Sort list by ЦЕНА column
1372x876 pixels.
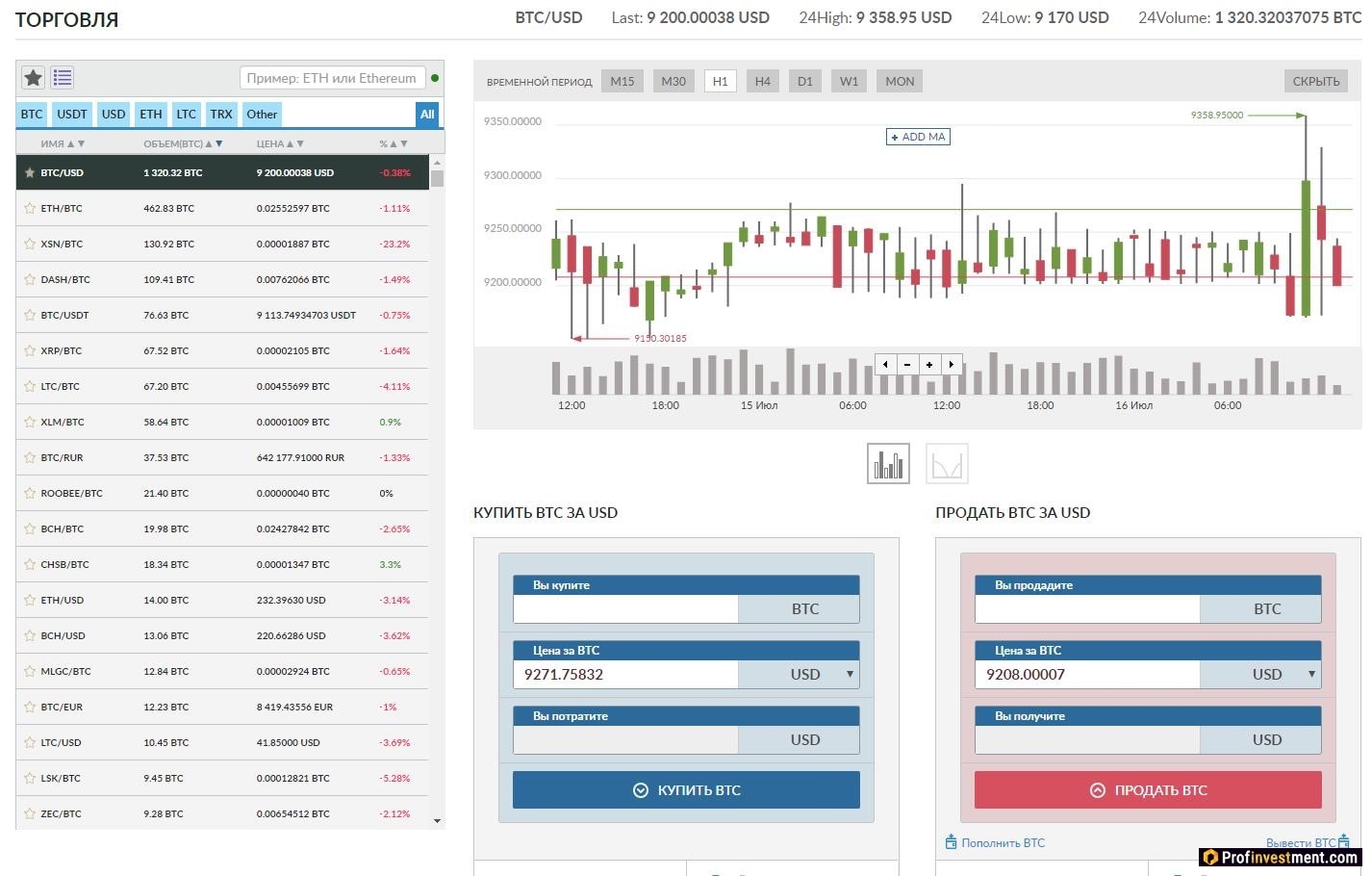point(280,143)
